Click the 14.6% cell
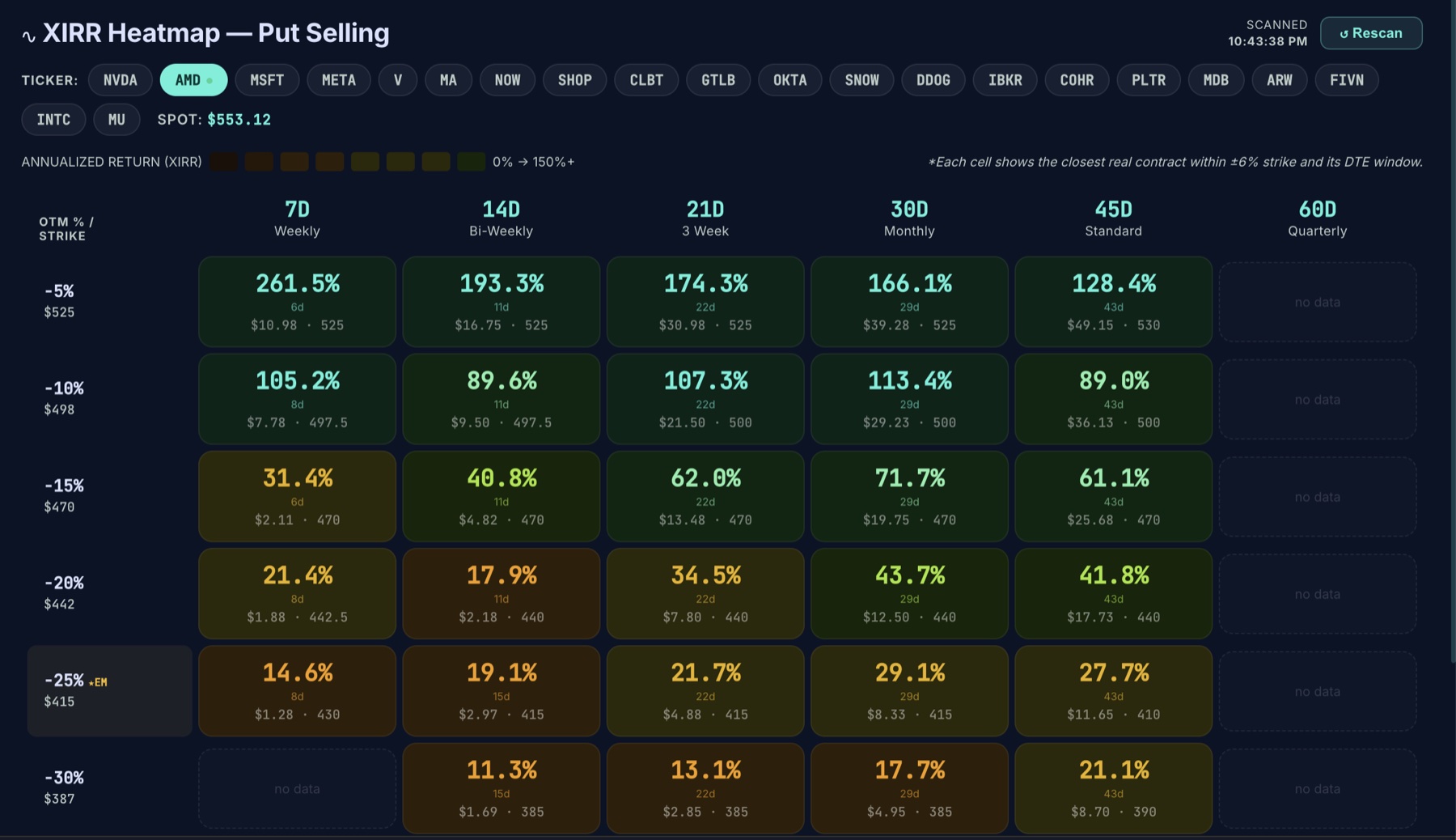Viewport: 1456px width, 840px height. 297,691
